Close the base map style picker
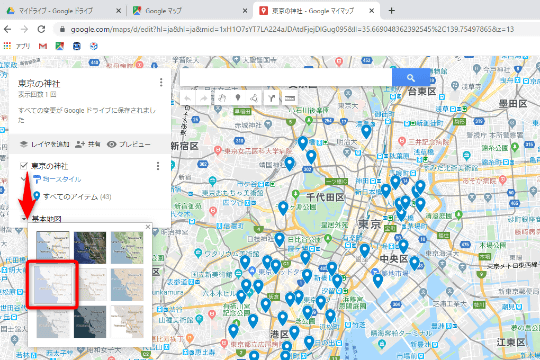 point(148,227)
